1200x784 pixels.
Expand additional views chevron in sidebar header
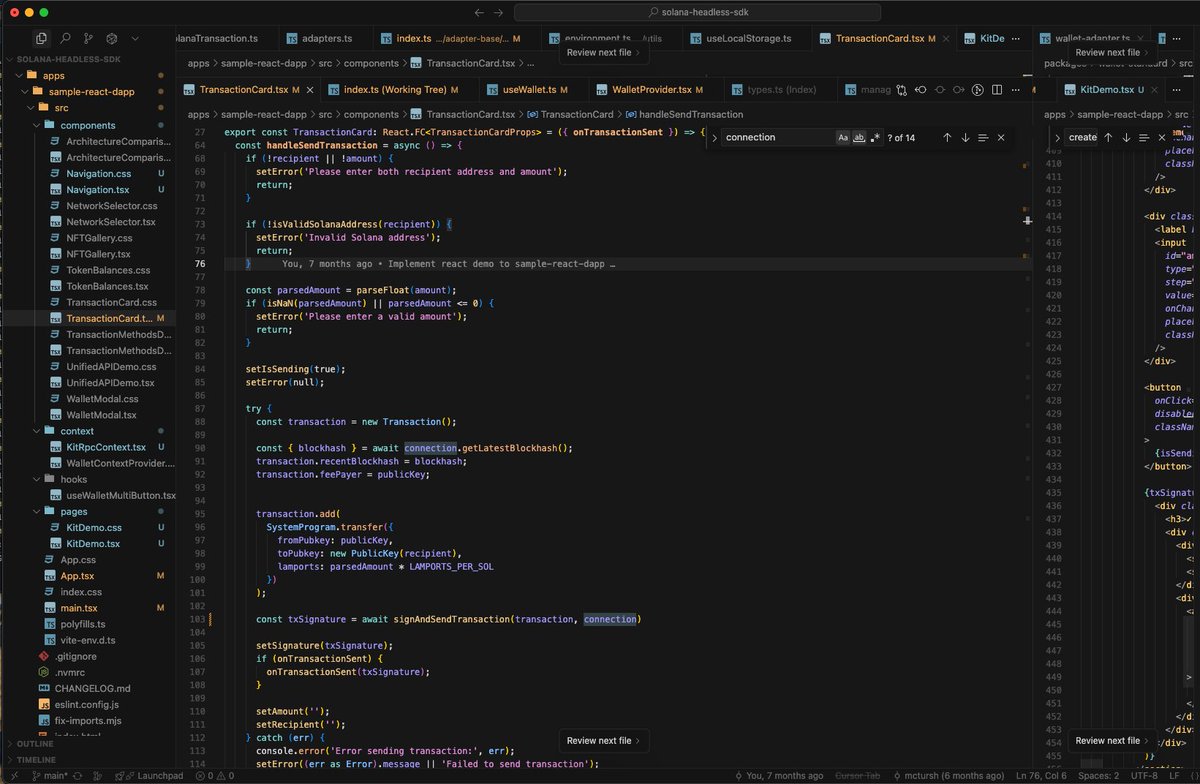[136, 39]
